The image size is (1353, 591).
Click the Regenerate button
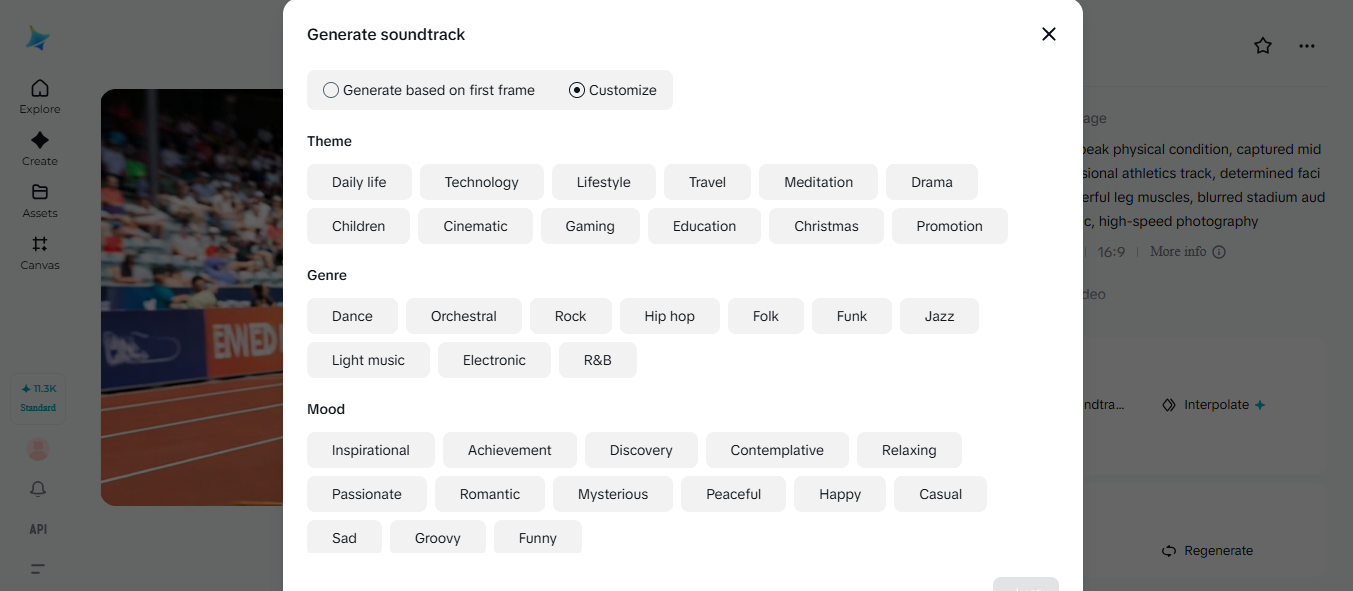point(1207,551)
